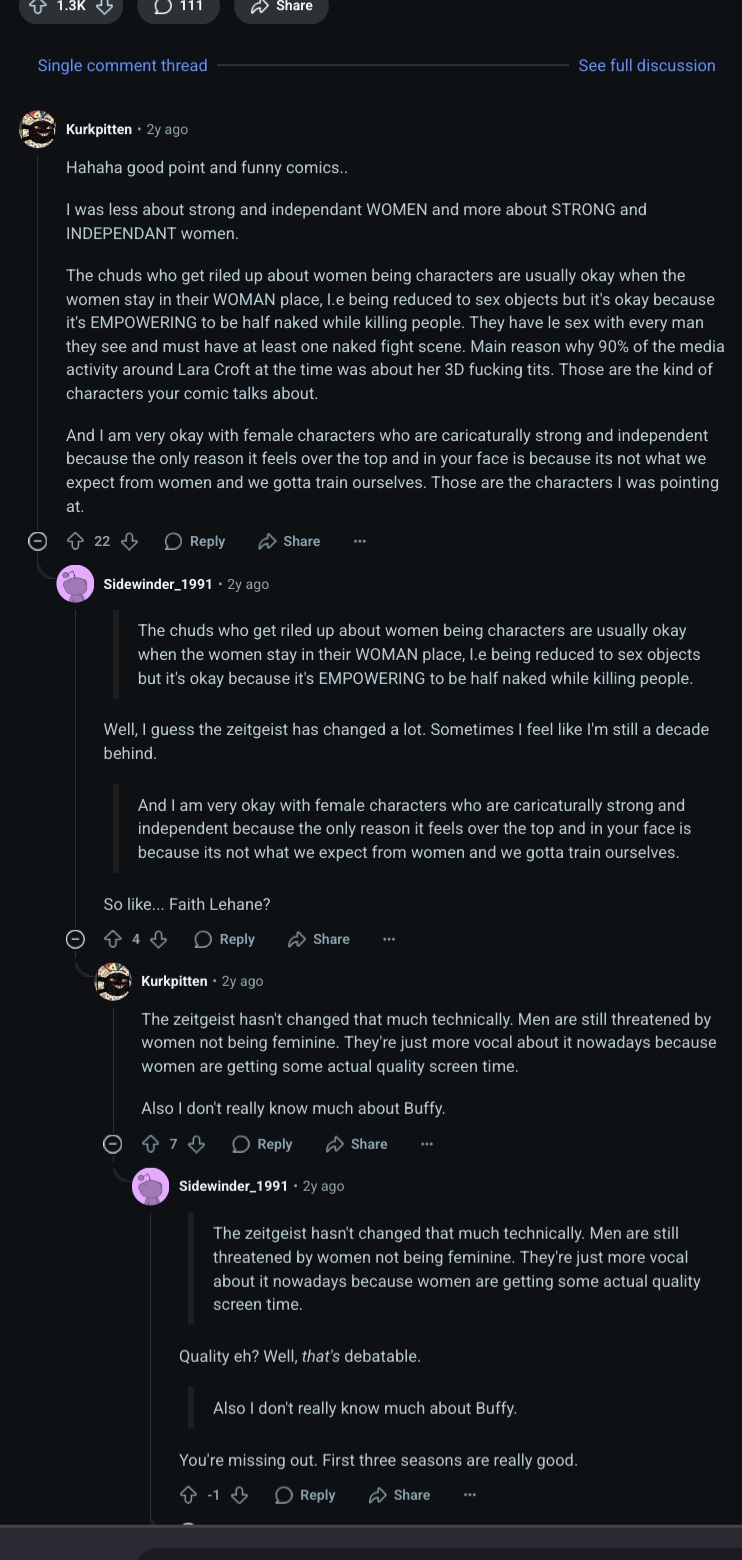Open more options on the 22-point comment
The image size is (742, 1560).
pyautogui.click(x=360, y=541)
